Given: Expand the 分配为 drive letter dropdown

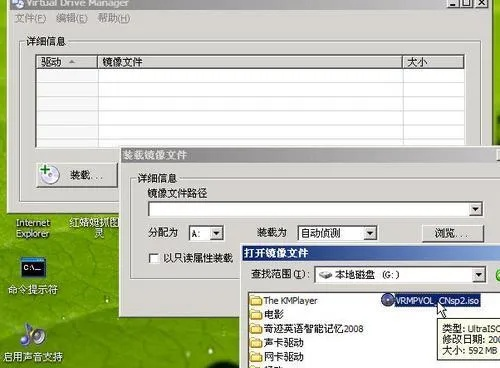Looking at the screenshot, I should tap(216, 233).
